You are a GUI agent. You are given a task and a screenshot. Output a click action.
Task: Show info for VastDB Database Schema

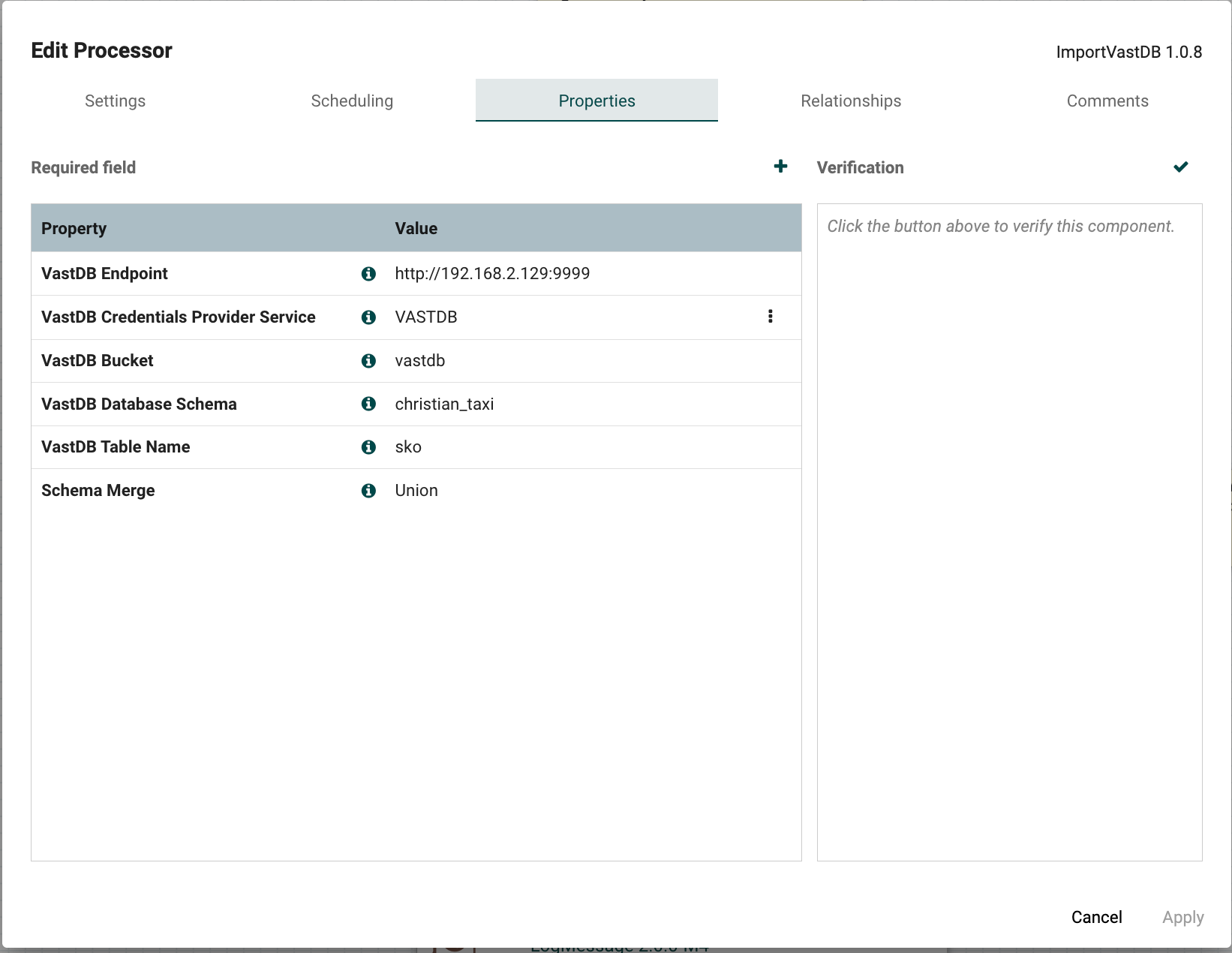click(368, 404)
